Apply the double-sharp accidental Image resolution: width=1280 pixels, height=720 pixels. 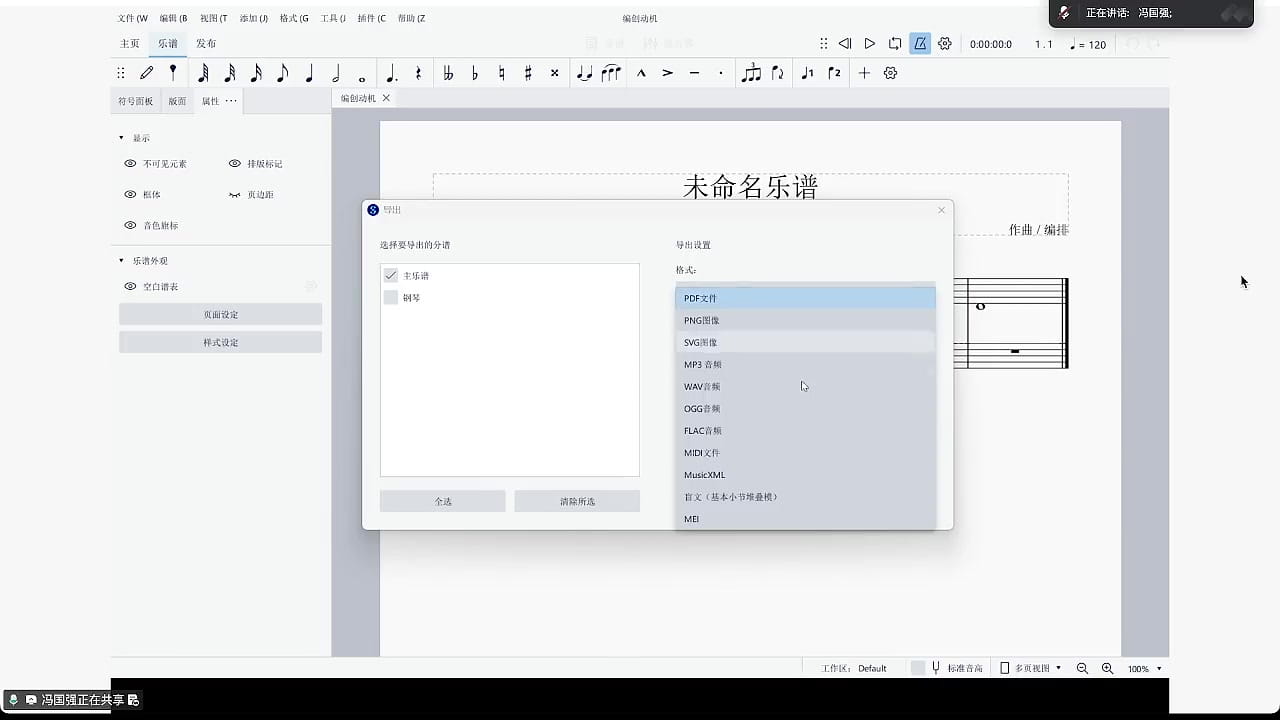(554, 73)
